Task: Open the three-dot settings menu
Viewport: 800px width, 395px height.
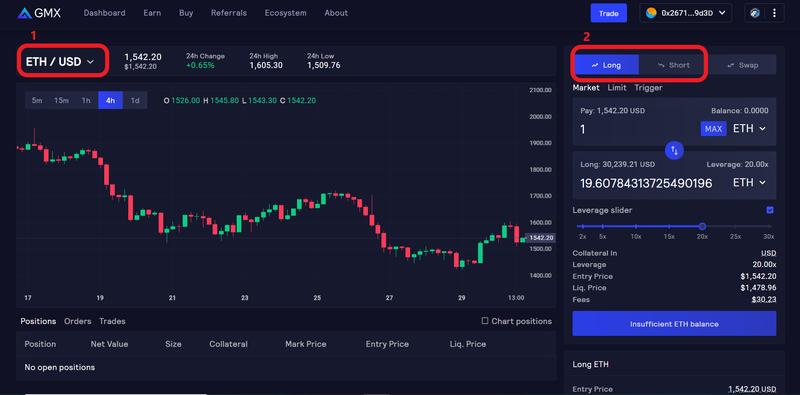Action: click(x=774, y=13)
